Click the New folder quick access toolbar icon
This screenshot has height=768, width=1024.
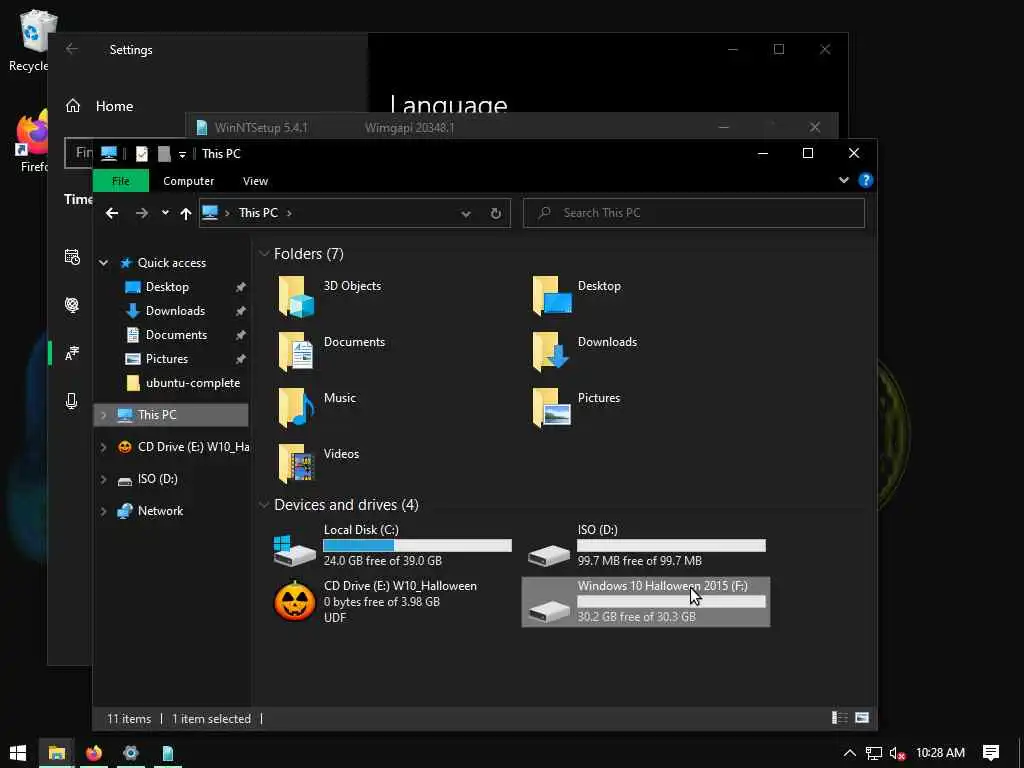[164, 153]
